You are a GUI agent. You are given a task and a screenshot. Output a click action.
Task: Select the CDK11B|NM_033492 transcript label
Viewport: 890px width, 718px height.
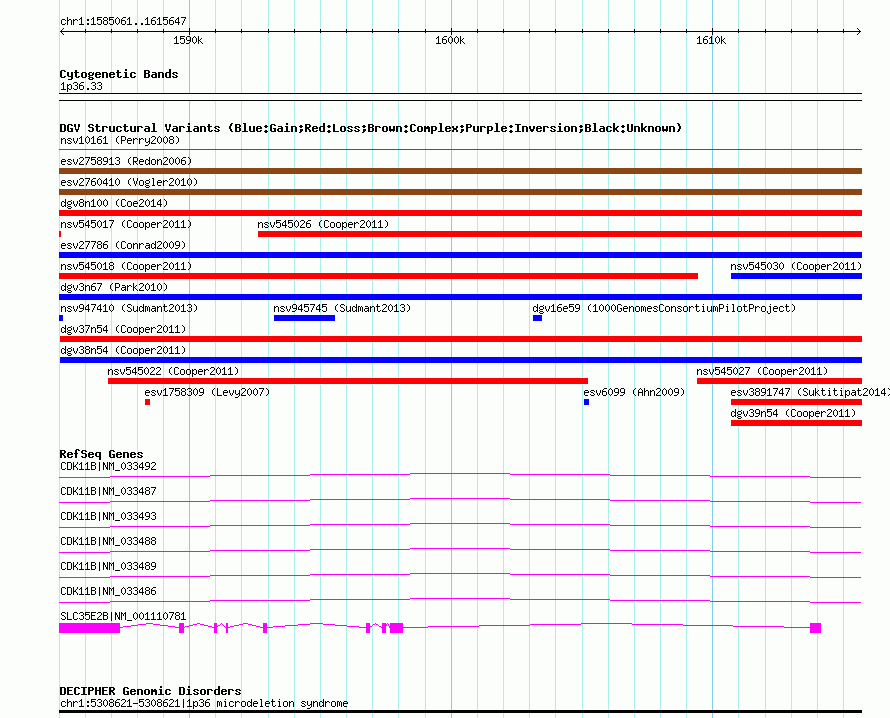108,466
